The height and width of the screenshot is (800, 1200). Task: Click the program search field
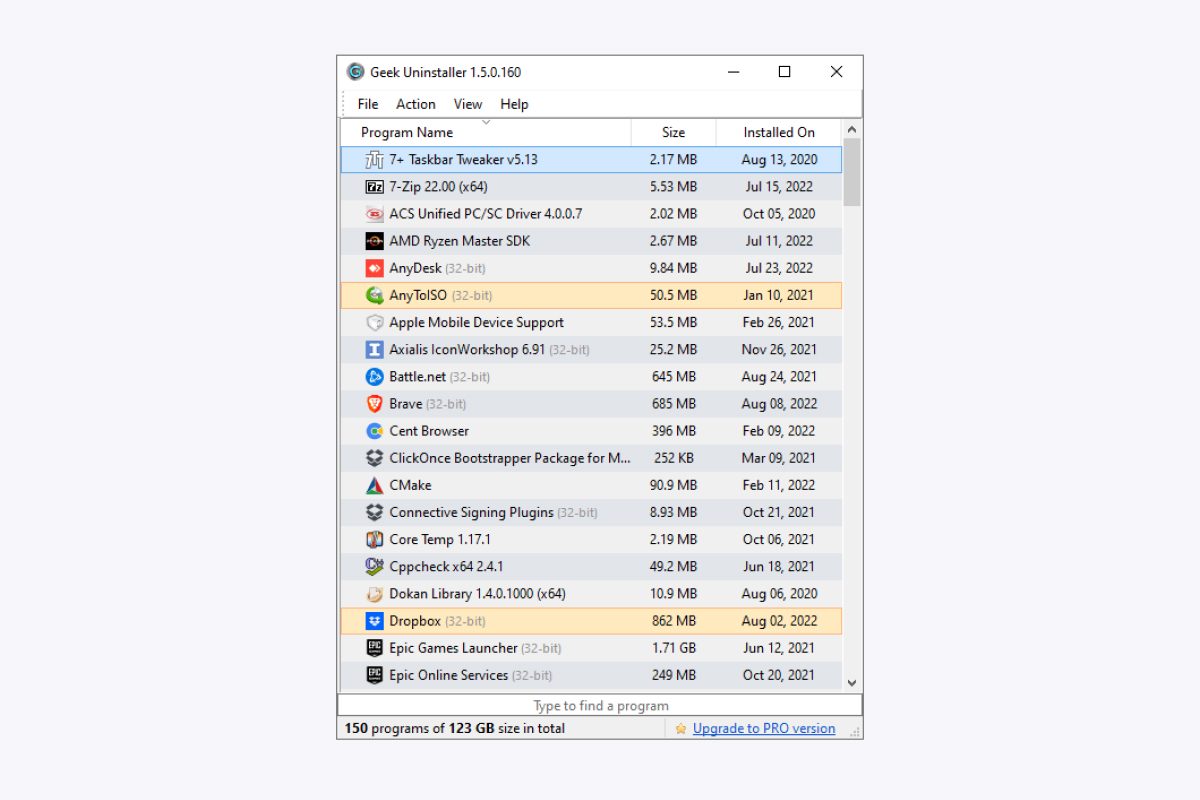[x=600, y=705]
